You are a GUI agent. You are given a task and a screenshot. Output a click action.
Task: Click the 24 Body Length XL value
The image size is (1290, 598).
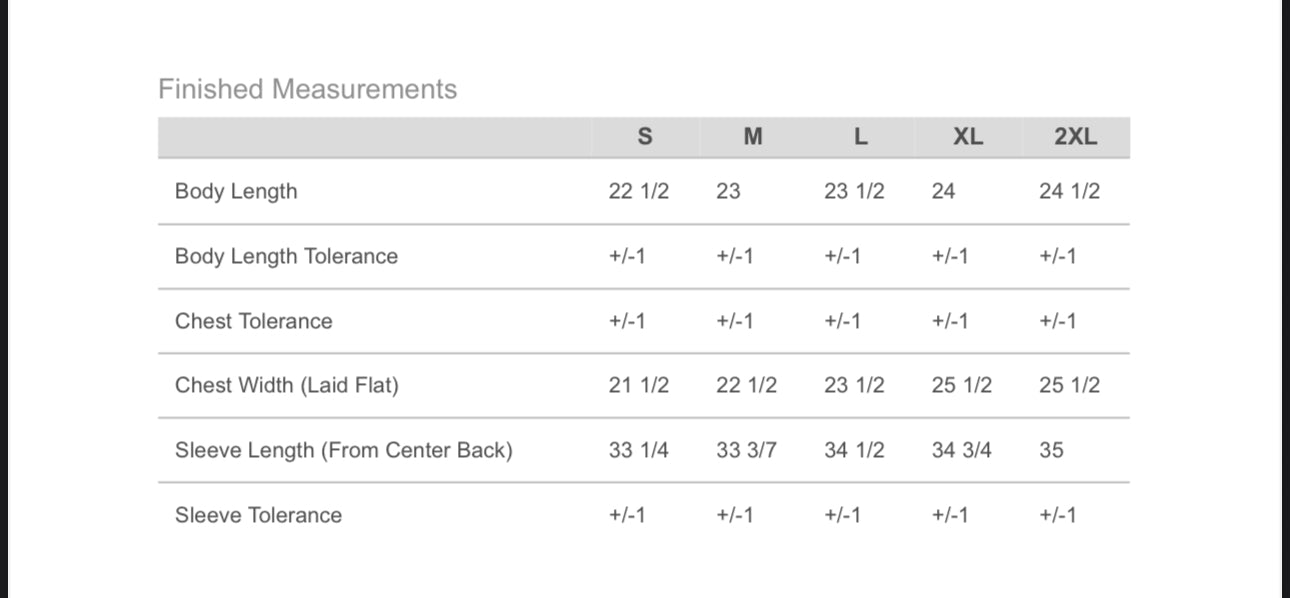pyautogui.click(x=943, y=191)
